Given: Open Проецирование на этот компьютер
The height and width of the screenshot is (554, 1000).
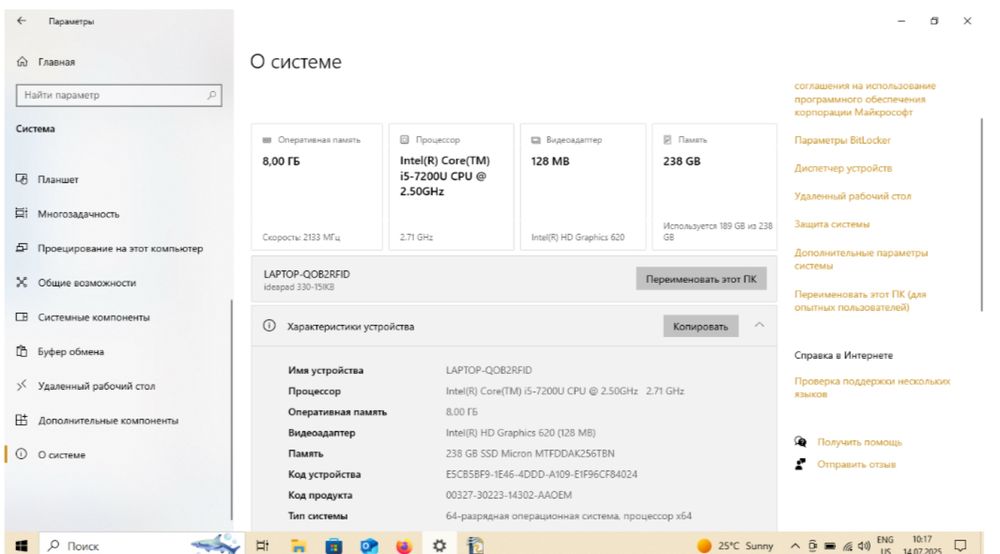Looking at the screenshot, I should coord(109,248).
